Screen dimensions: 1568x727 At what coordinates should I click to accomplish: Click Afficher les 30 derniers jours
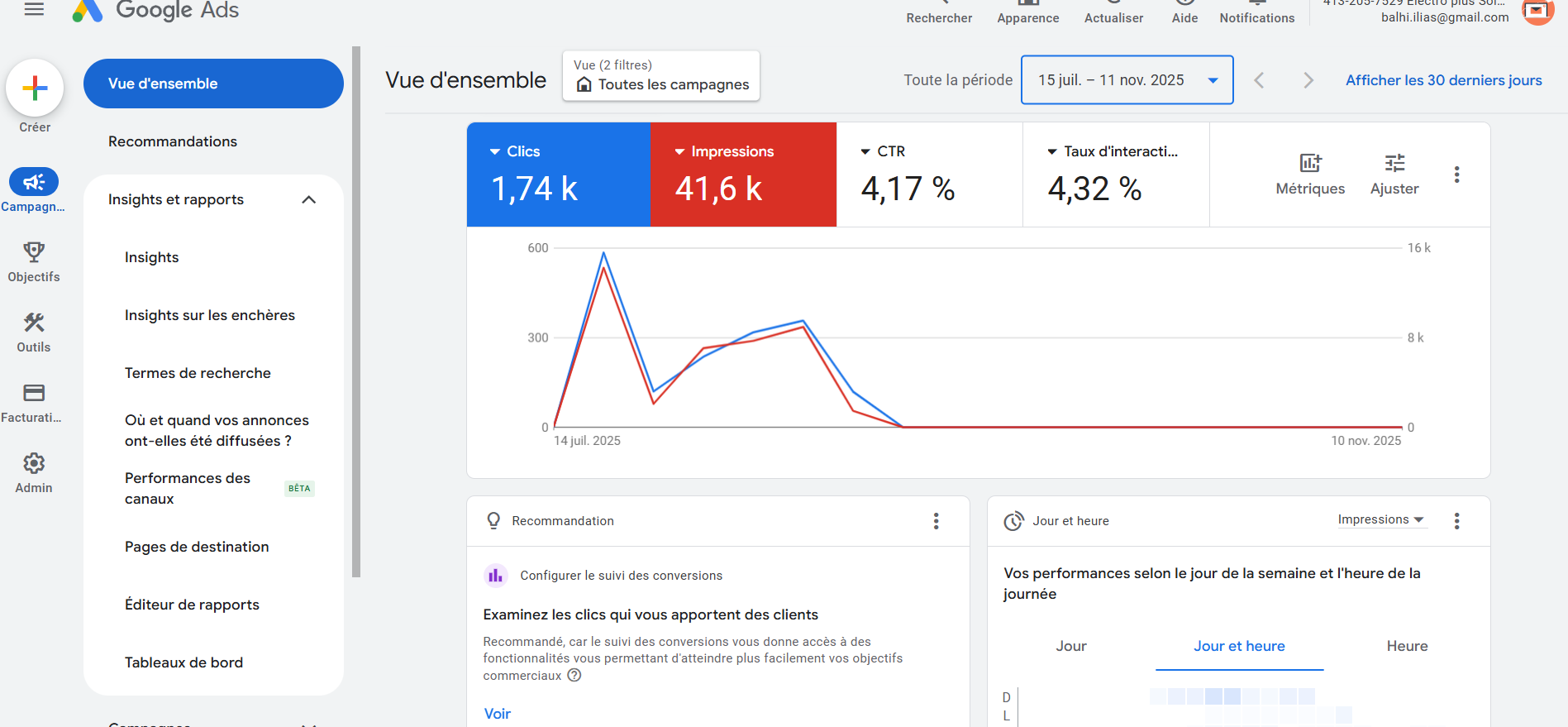pos(1443,80)
